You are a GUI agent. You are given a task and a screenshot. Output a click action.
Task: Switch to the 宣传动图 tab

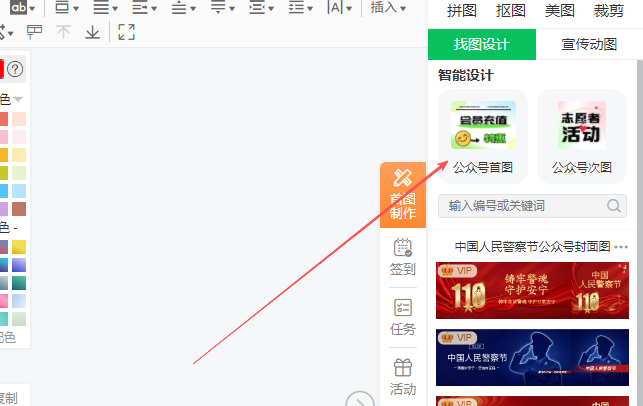click(589, 45)
